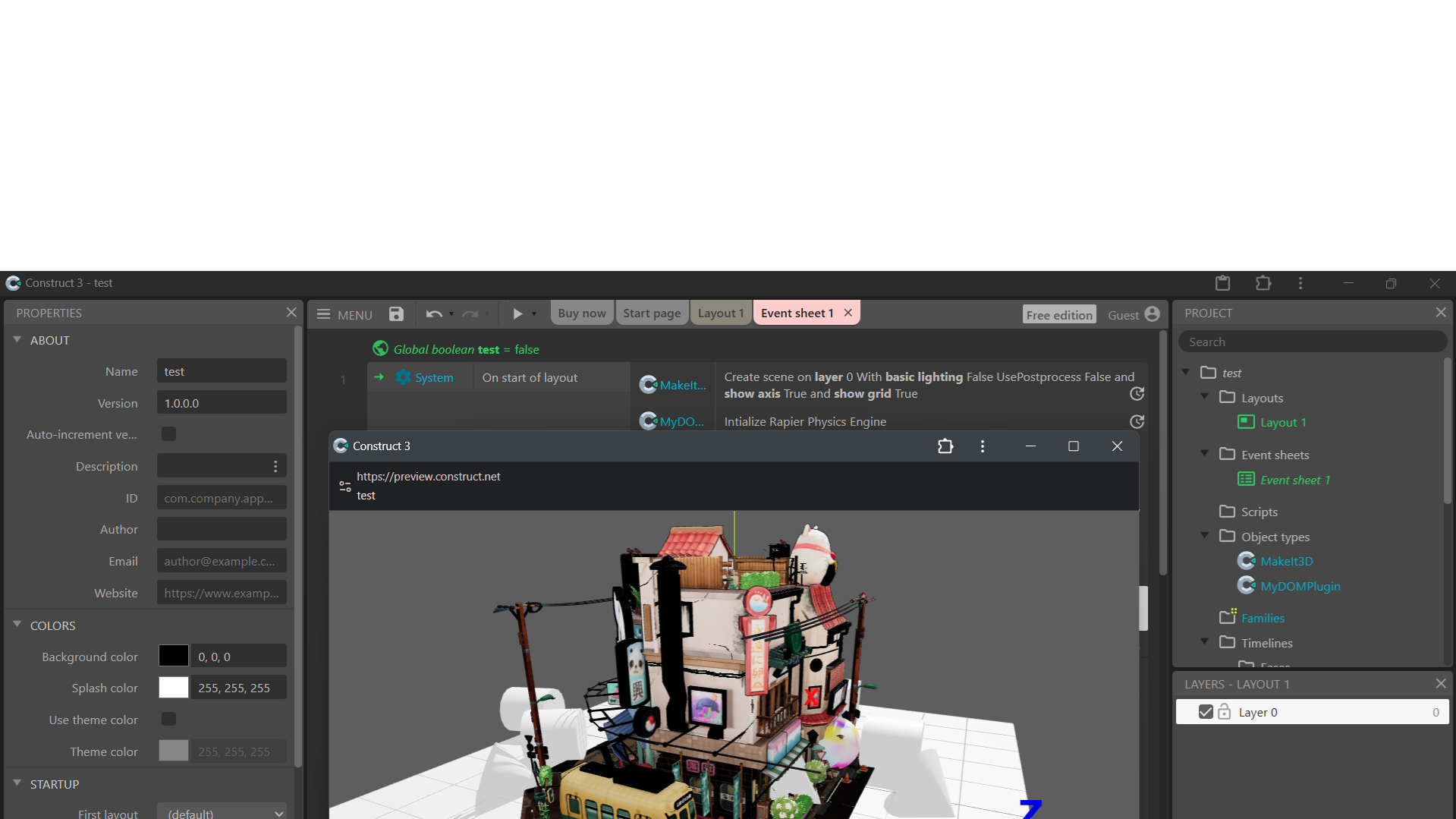This screenshot has width=1456, height=819.
Task: Click the Global boolean test globe icon
Action: click(x=380, y=348)
